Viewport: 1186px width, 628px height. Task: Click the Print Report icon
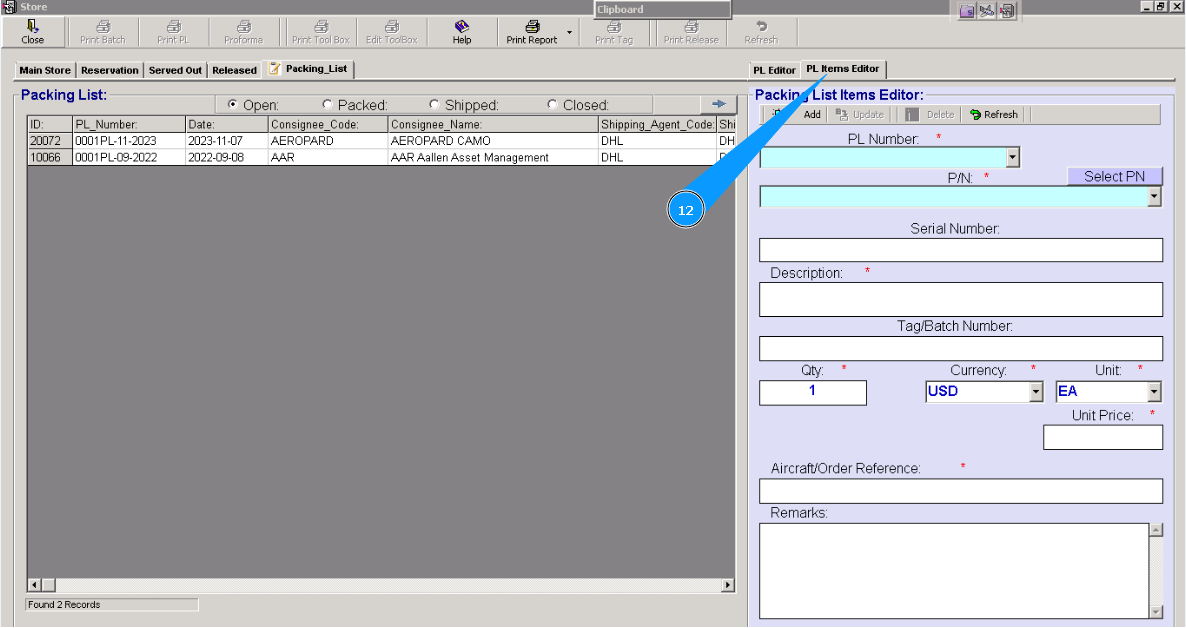[532, 26]
